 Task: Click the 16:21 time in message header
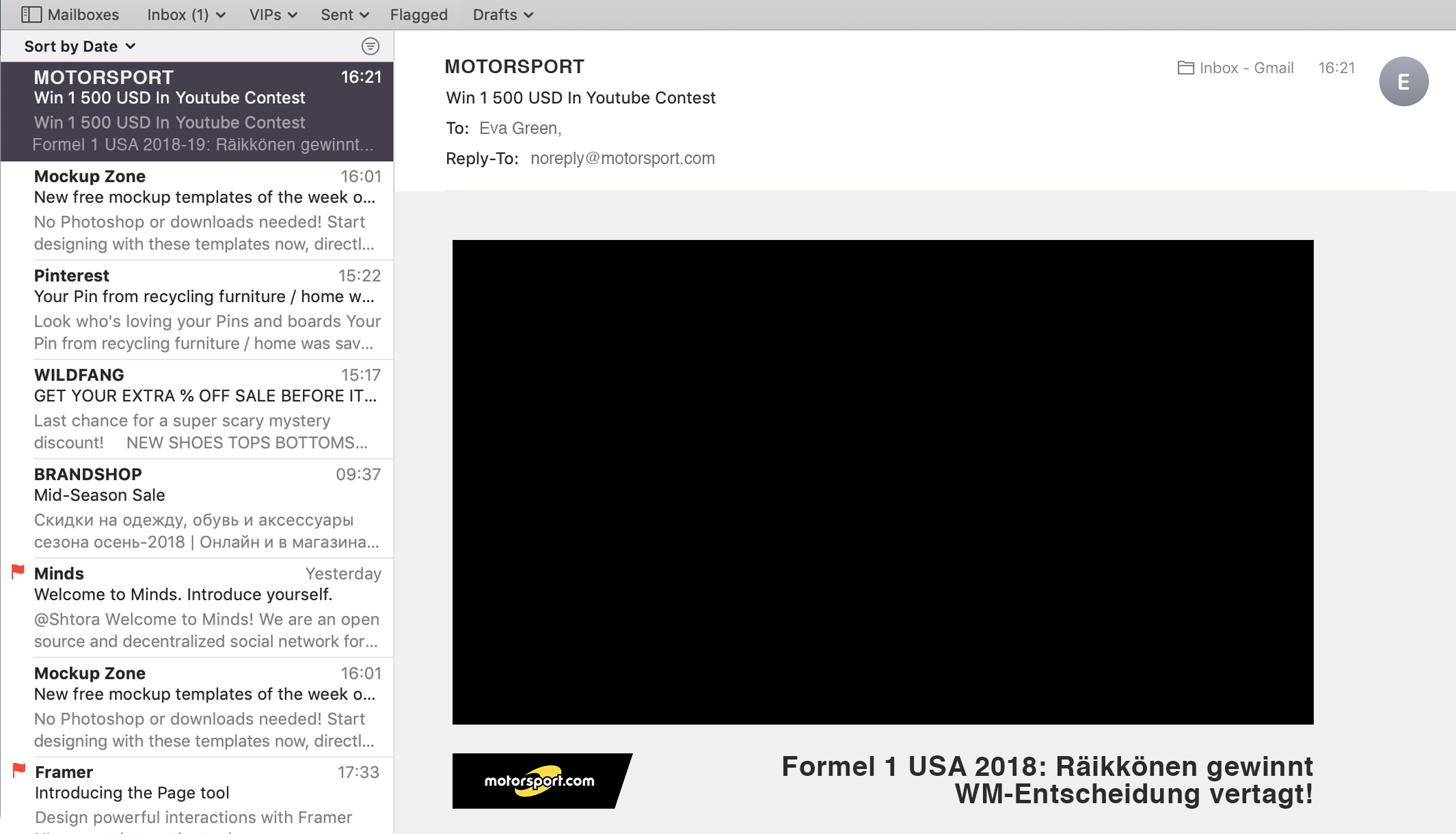(1336, 68)
